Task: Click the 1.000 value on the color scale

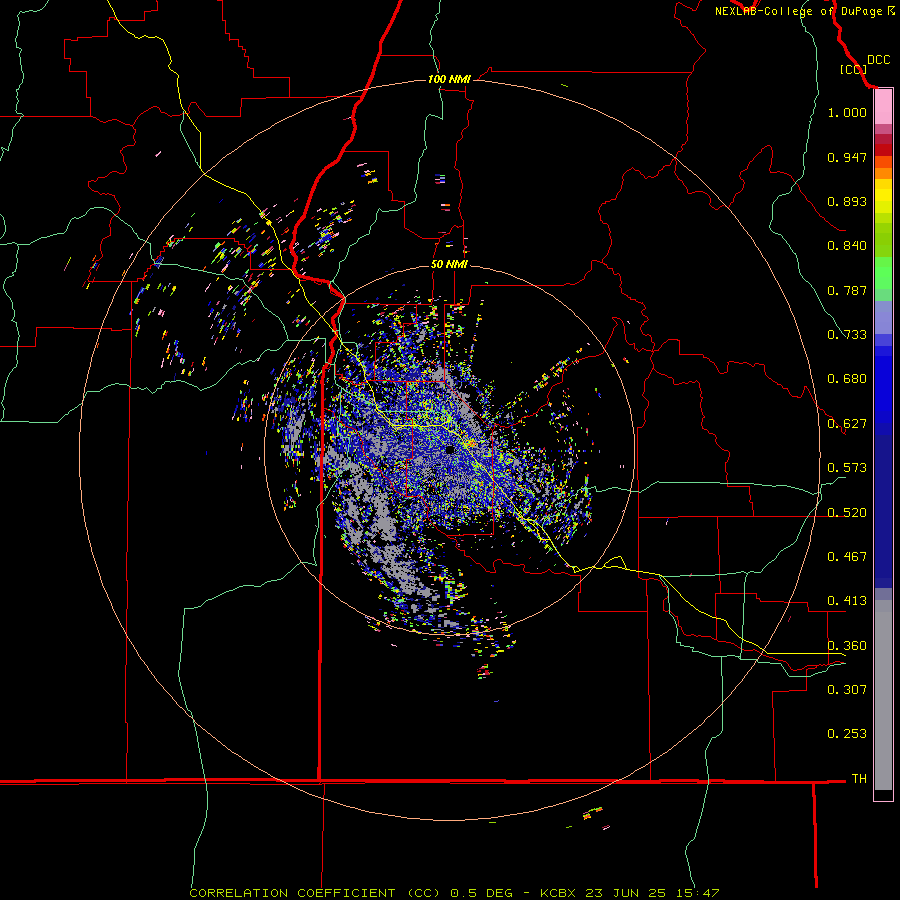Action: 847,112
